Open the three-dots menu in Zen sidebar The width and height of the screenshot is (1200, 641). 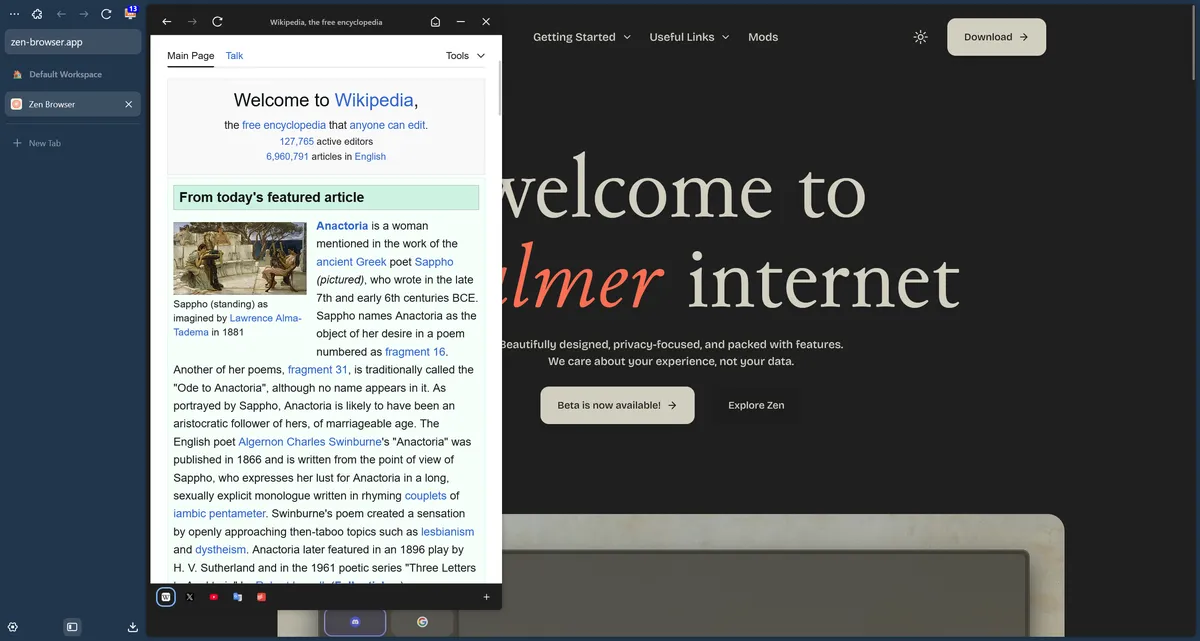coord(14,14)
